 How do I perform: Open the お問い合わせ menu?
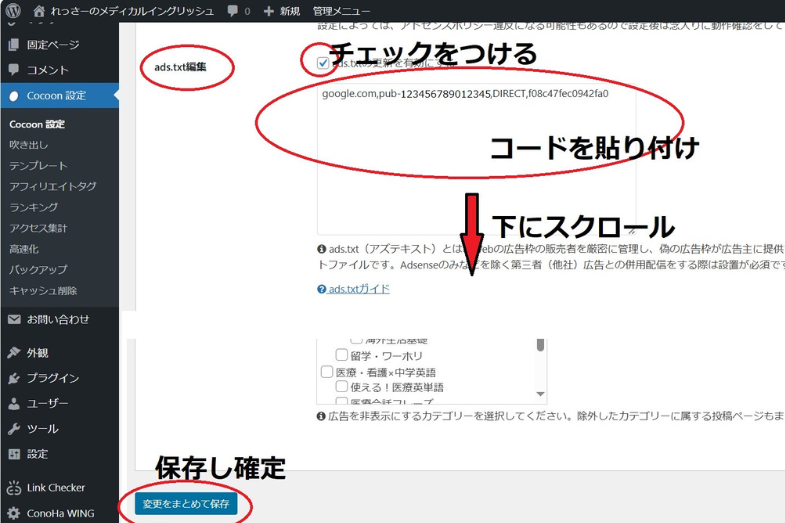pyautogui.click(x=60, y=319)
